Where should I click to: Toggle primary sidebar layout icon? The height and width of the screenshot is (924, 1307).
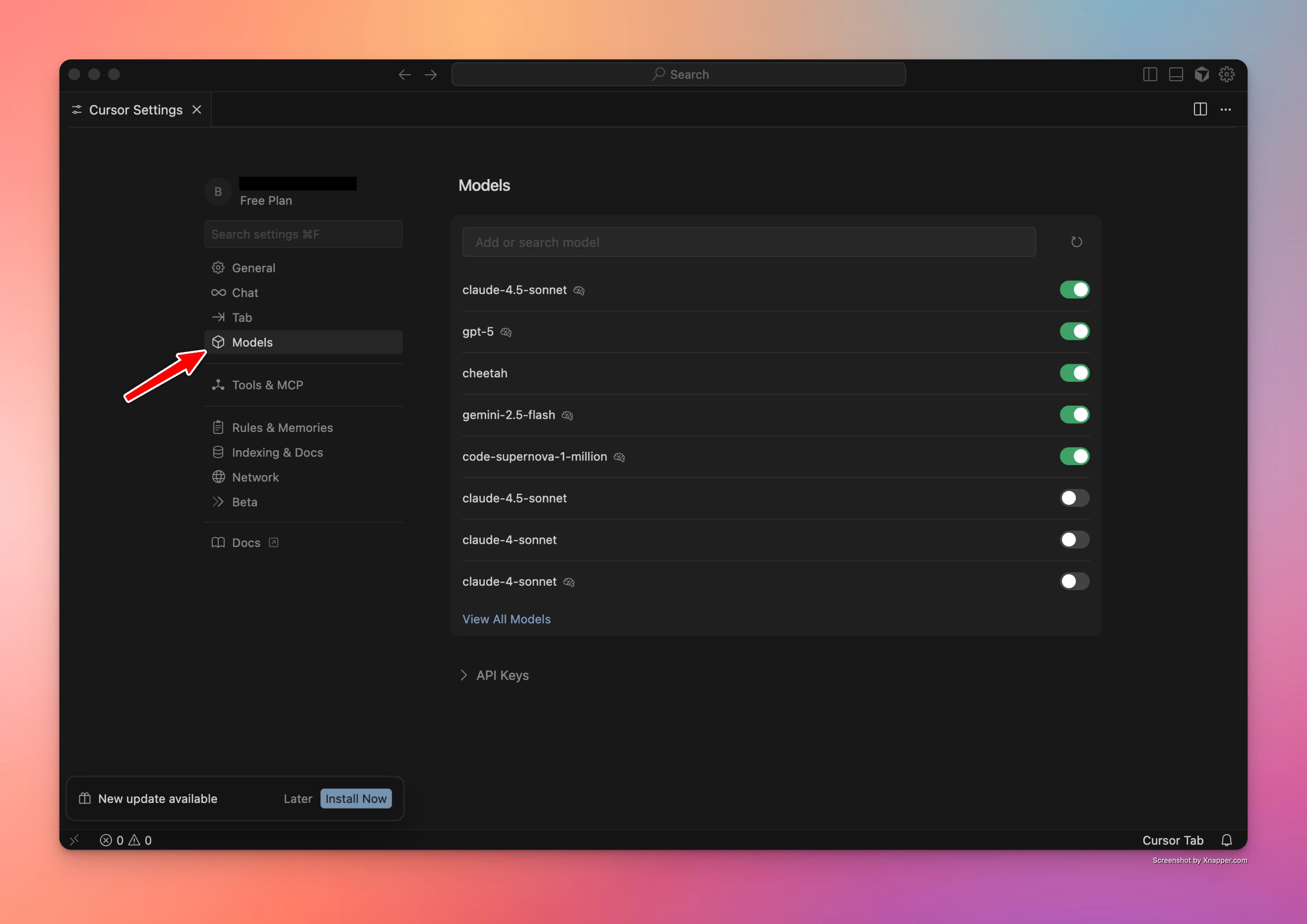[1150, 74]
